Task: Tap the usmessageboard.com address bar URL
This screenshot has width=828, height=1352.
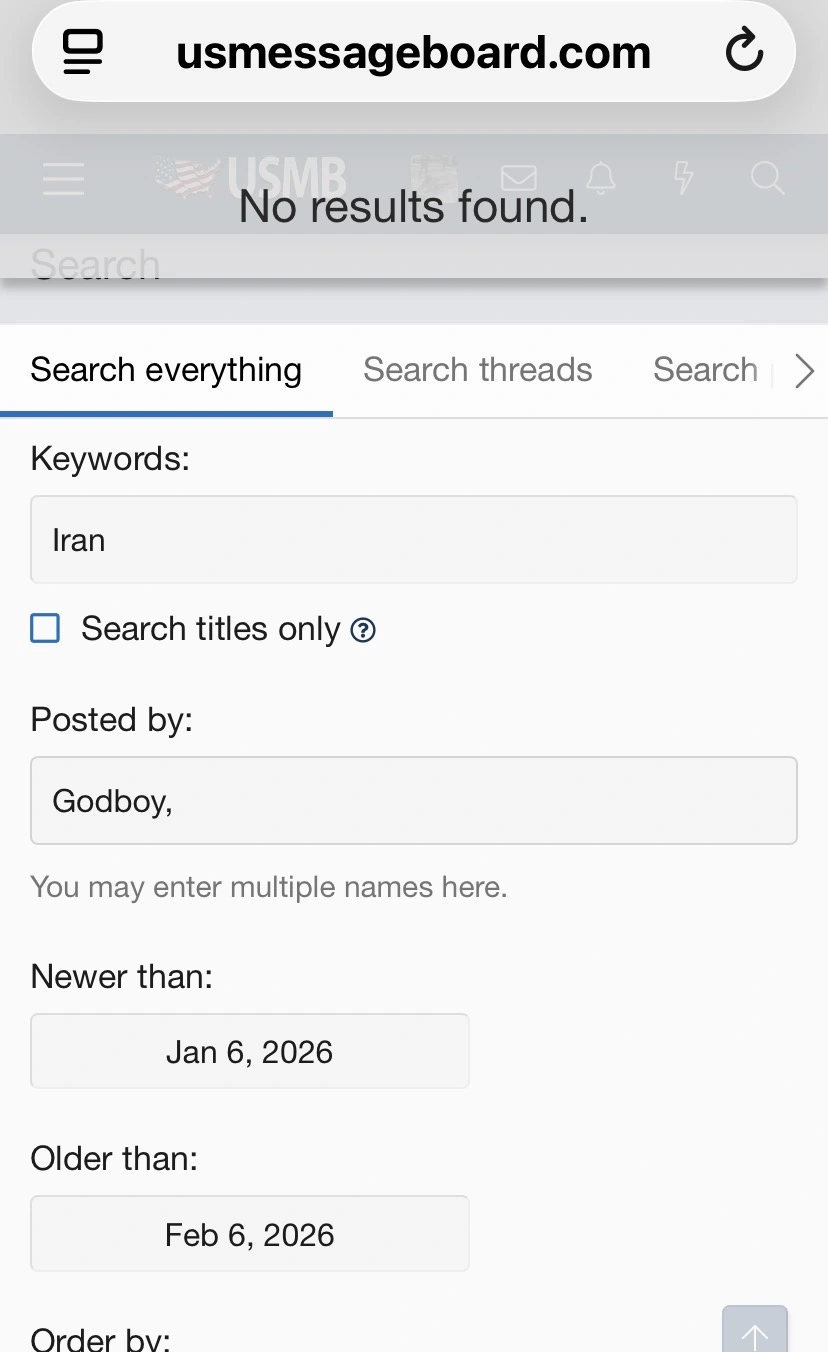Action: click(x=413, y=52)
